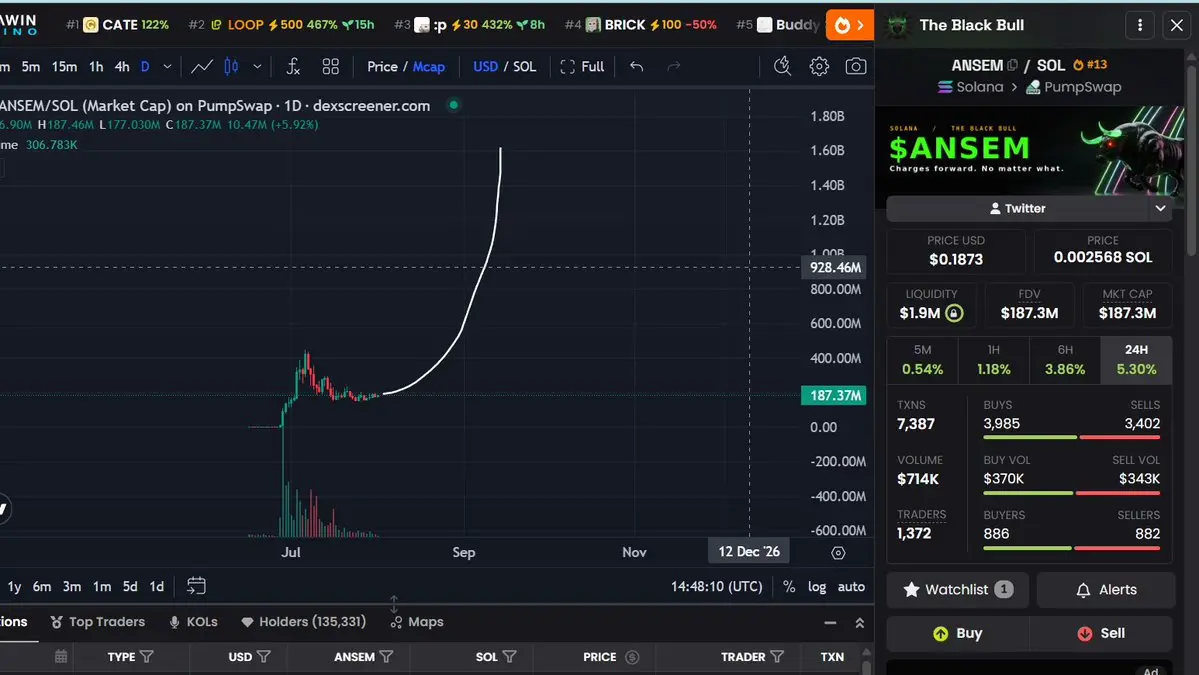Image resolution: width=1199 pixels, height=675 pixels.
Task: Select the 5M stats period tab
Action: (922, 359)
